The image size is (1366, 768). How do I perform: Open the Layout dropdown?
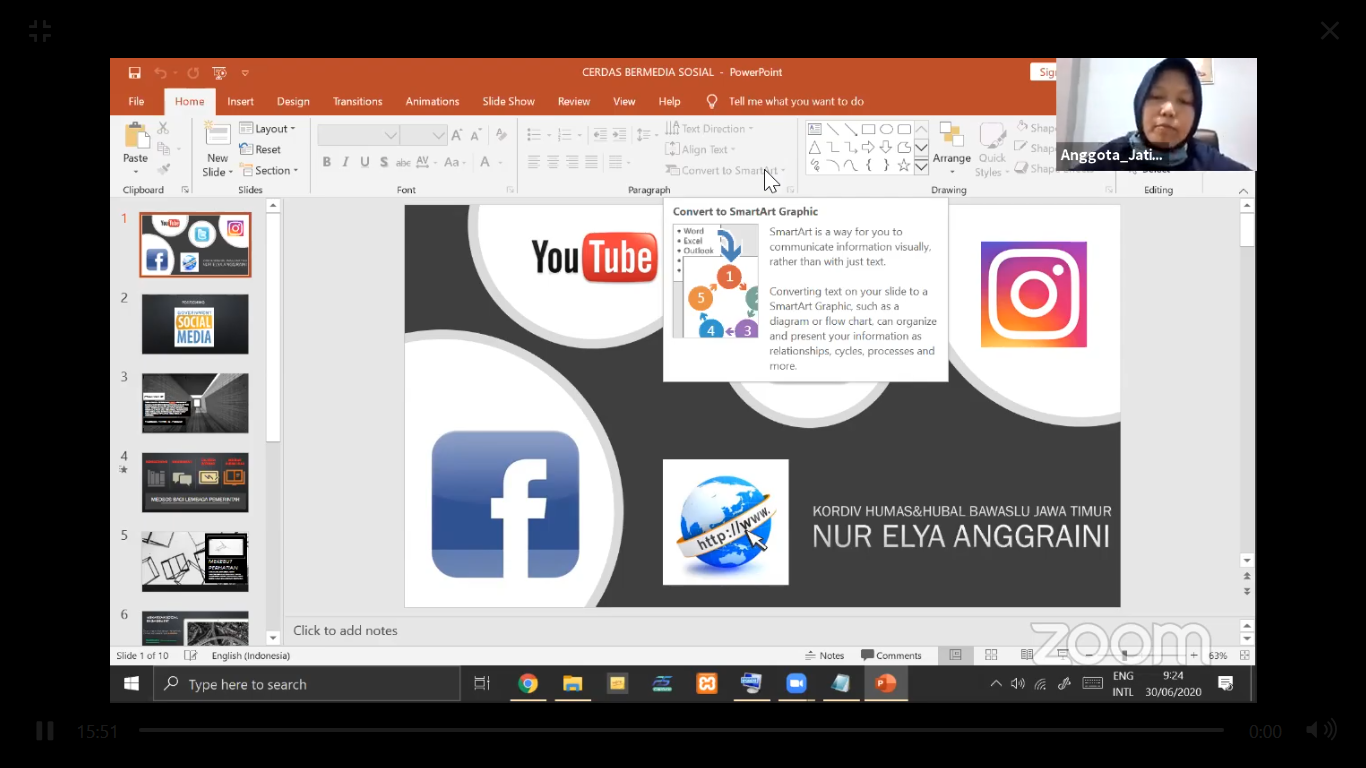click(x=266, y=129)
